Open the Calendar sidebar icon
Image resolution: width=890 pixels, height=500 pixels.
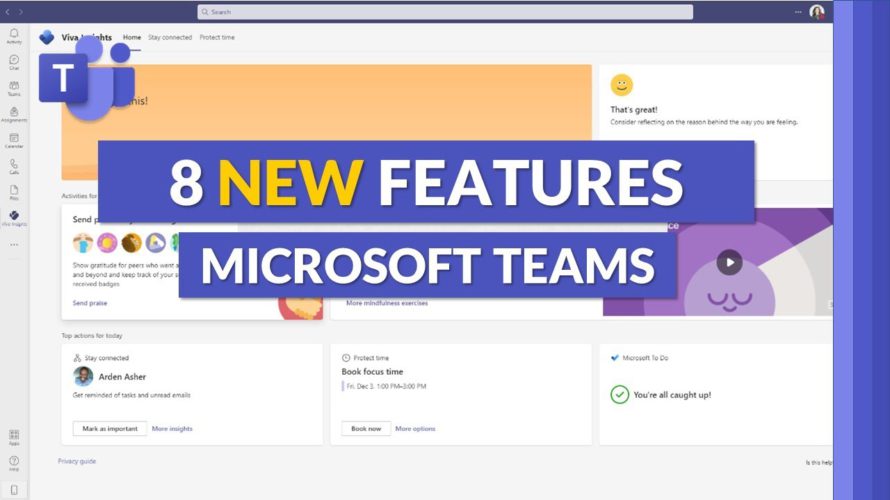pos(14,141)
